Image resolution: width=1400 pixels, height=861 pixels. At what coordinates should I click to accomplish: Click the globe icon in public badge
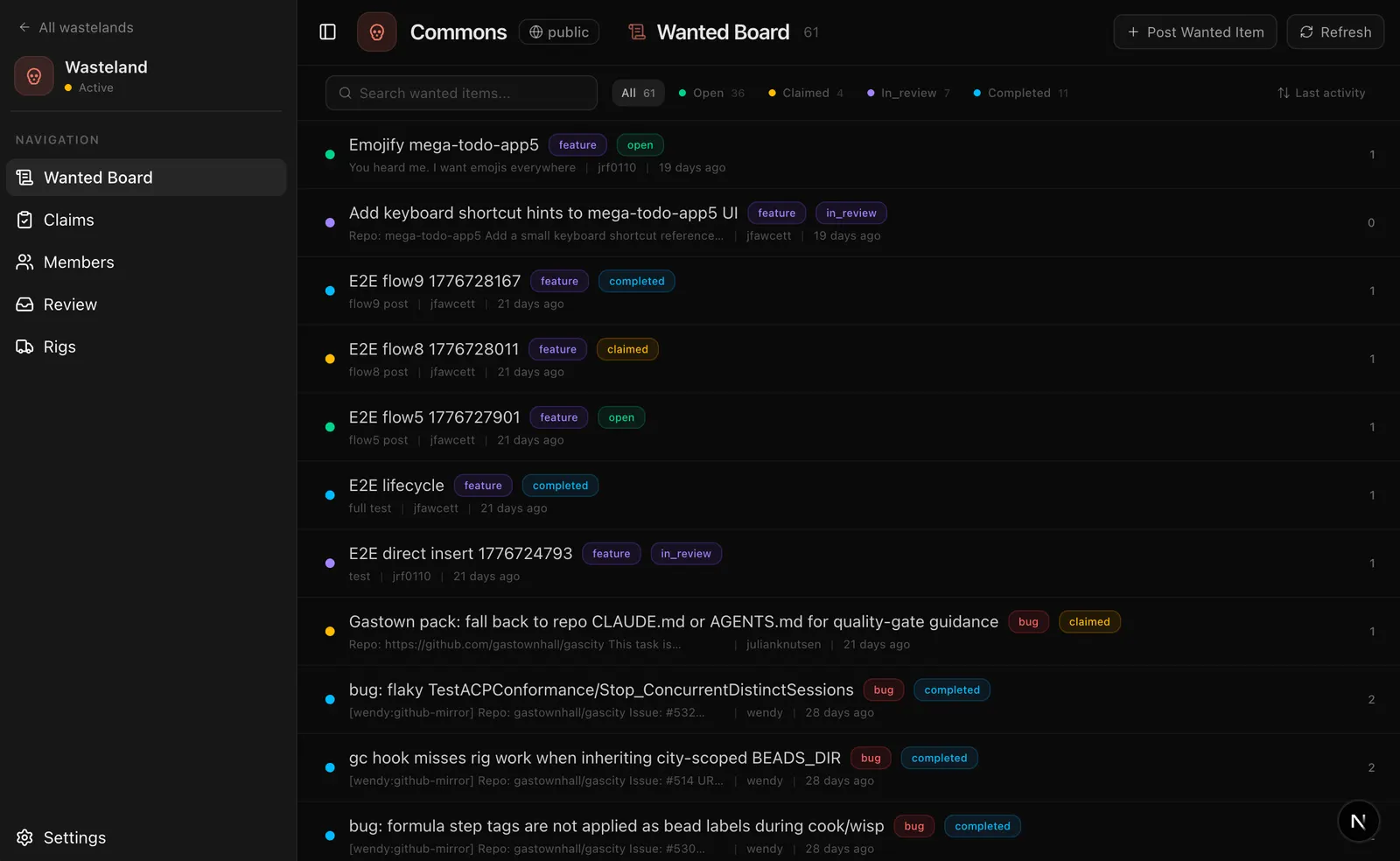pyautogui.click(x=536, y=32)
